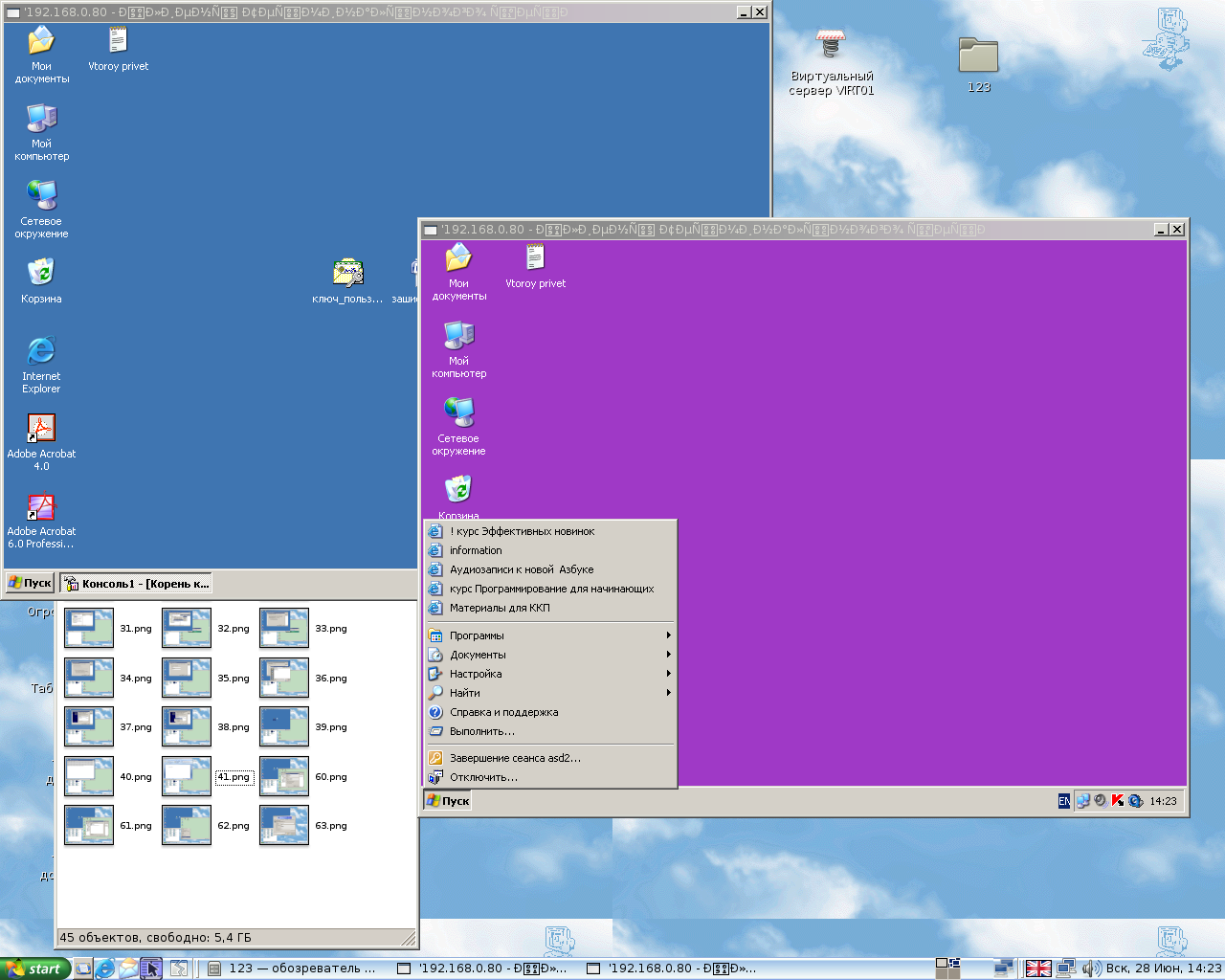The height and width of the screenshot is (980, 1225).
Task: Open Internet Explorer icon on blue desktop
Action: [41, 351]
